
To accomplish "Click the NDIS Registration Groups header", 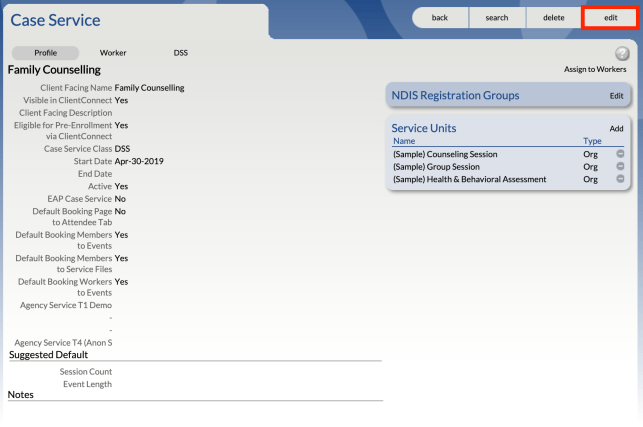I will pos(455,96).
